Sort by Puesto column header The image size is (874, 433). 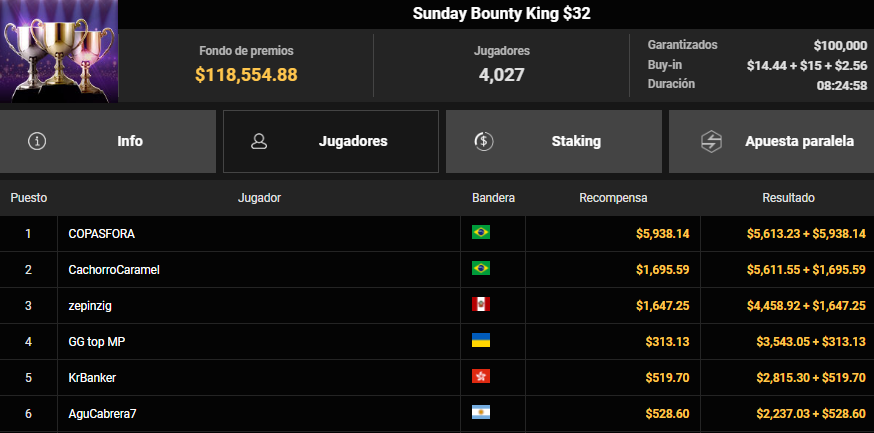29,198
